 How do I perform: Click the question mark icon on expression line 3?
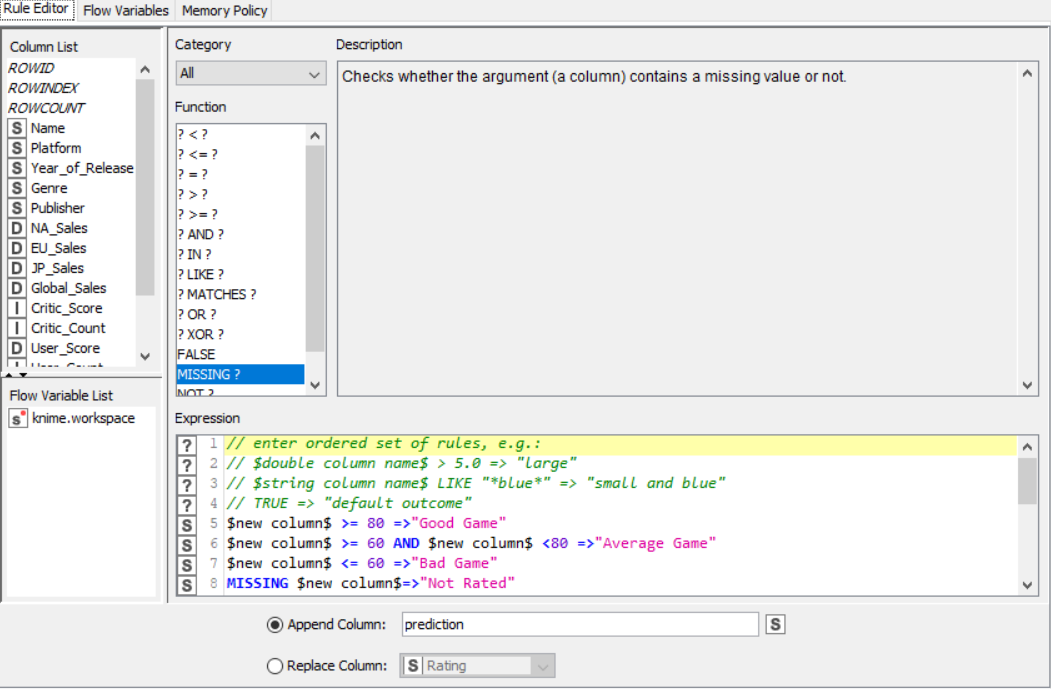click(x=187, y=485)
